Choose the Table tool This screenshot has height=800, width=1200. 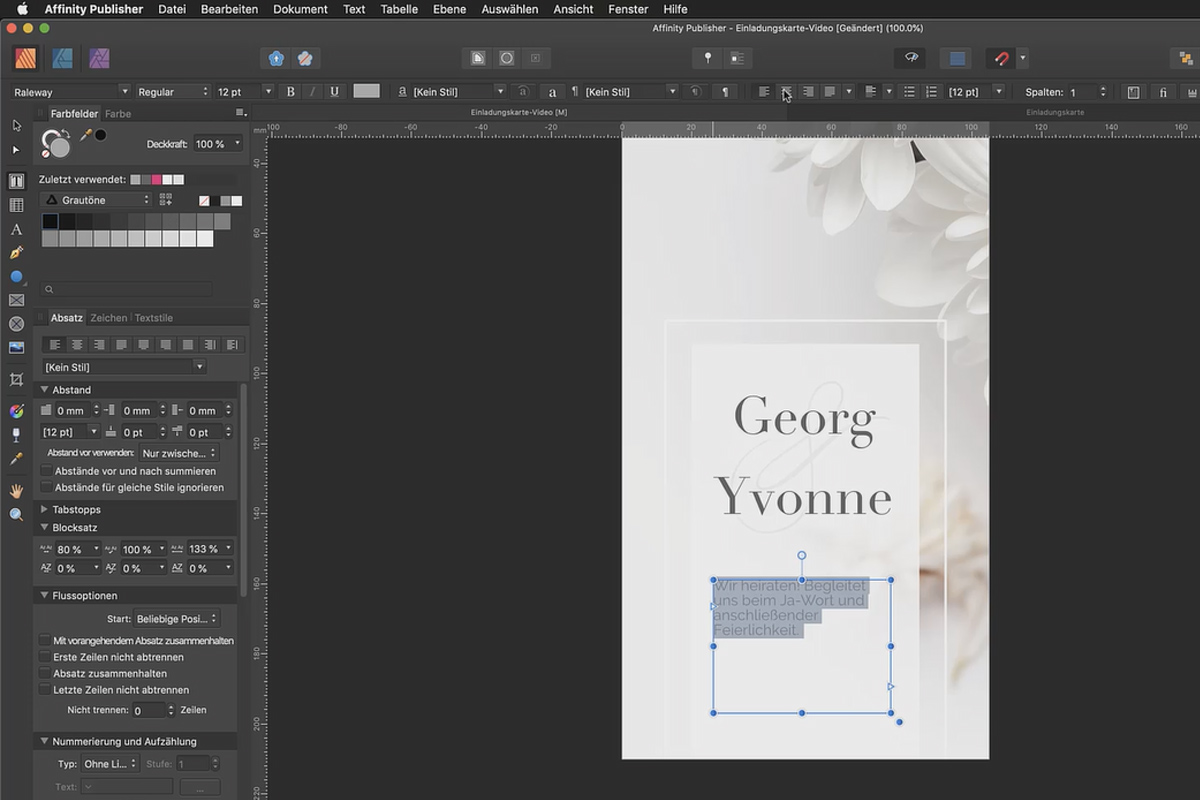pos(16,205)
